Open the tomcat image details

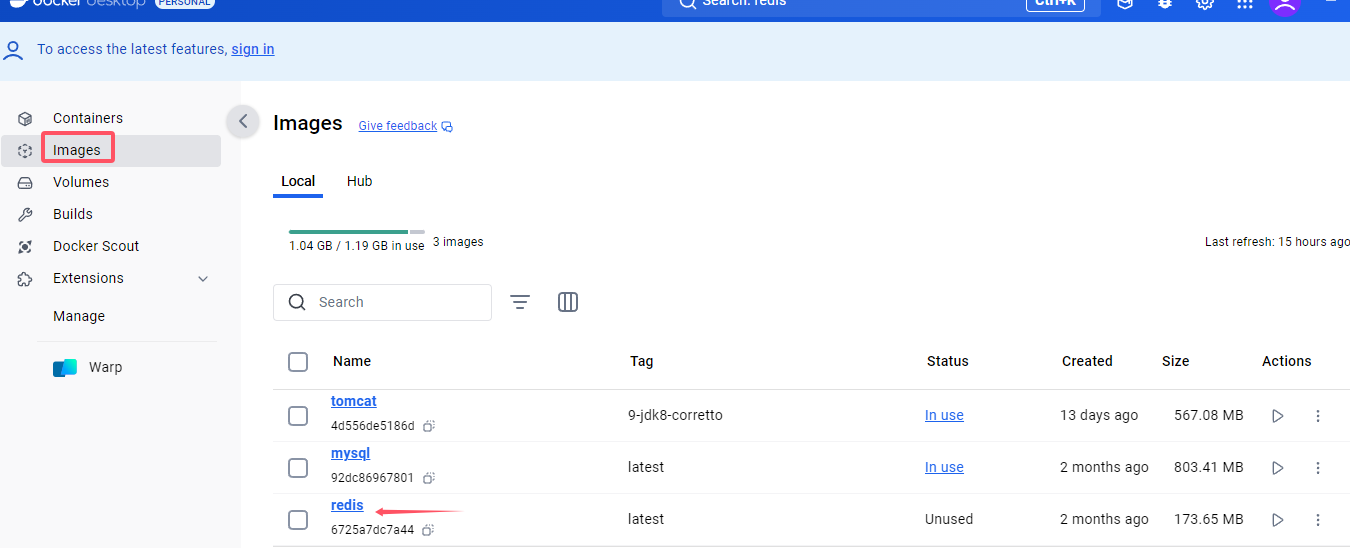(x=354, y=401)
